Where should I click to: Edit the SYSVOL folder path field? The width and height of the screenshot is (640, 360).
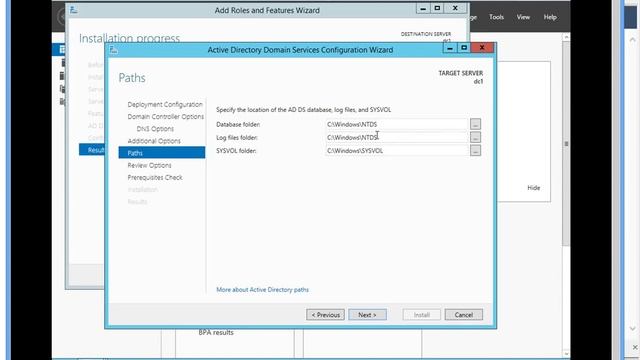(396, 151)
